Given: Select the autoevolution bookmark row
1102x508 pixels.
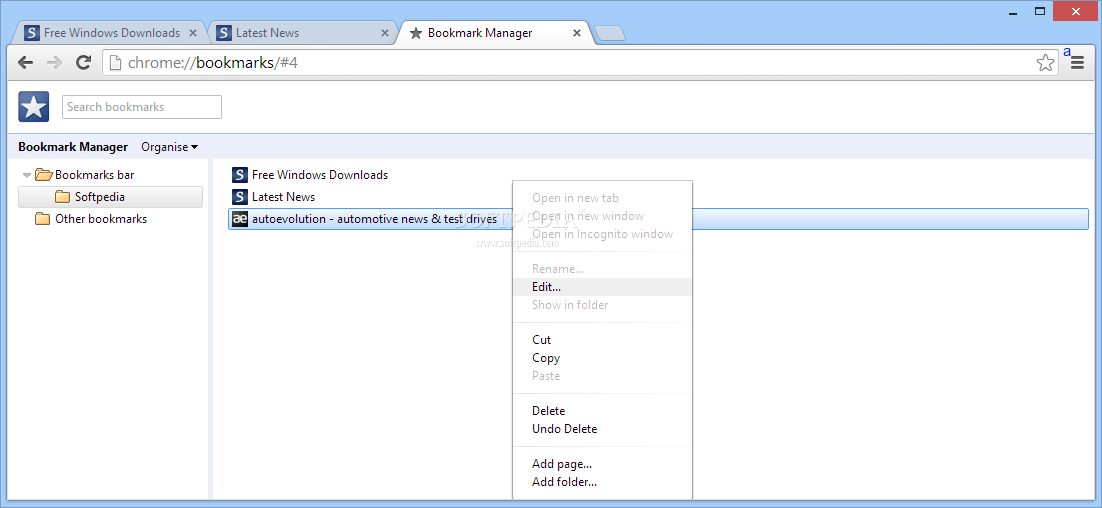Looking at the screenshot, I should coord(659,219).
